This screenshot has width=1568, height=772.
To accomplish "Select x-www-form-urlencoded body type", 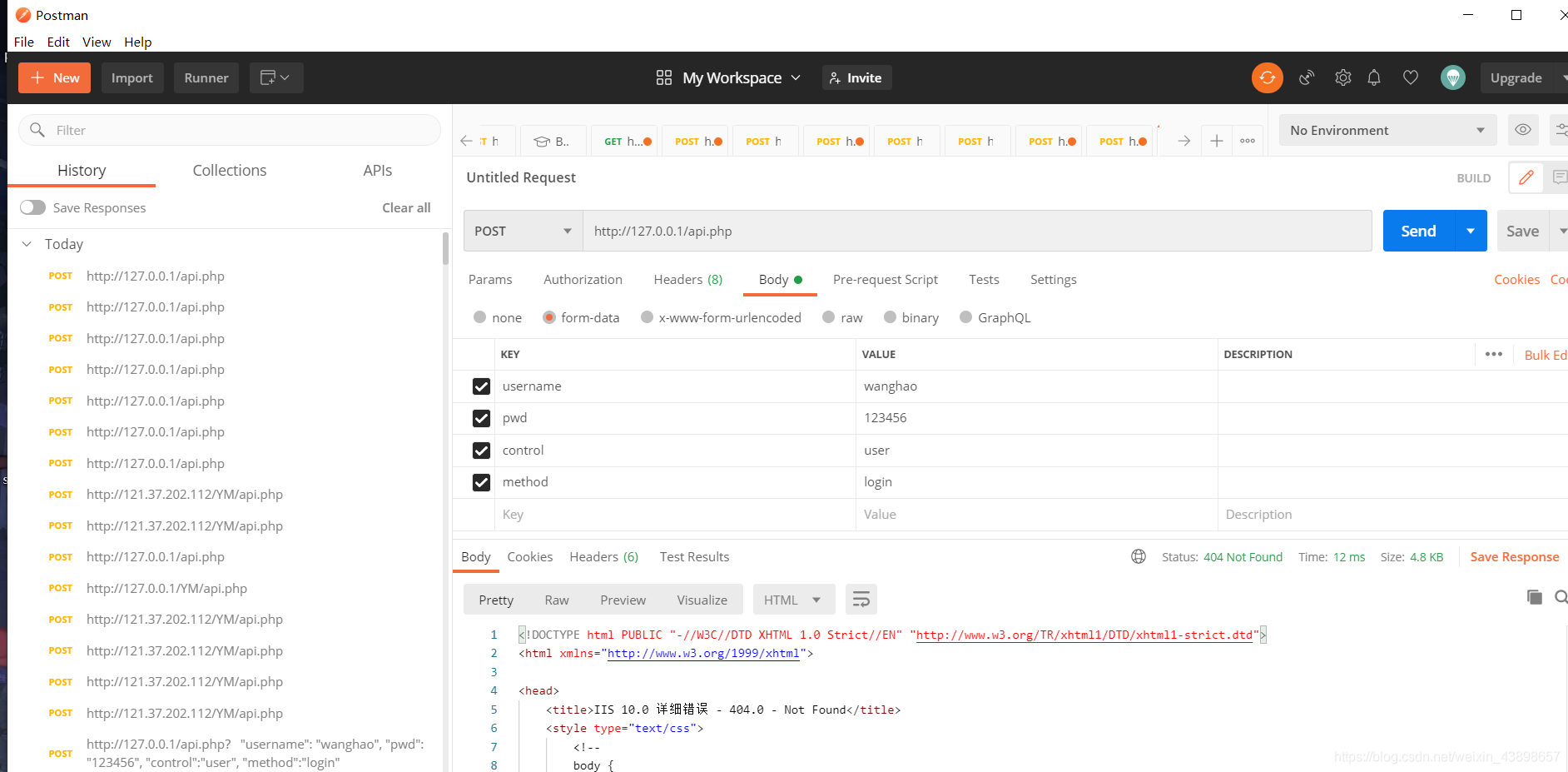I will (647, 316).
